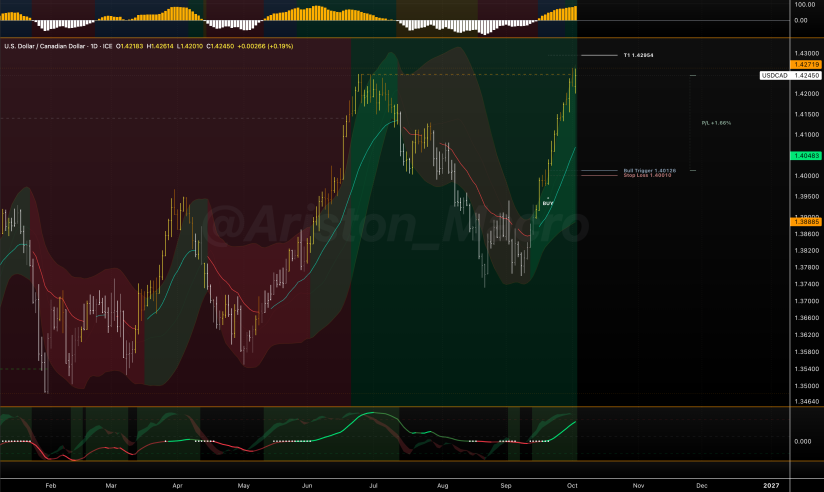Click the 1.37000 price scale label

pyautogui.click(x=807, y=301)
